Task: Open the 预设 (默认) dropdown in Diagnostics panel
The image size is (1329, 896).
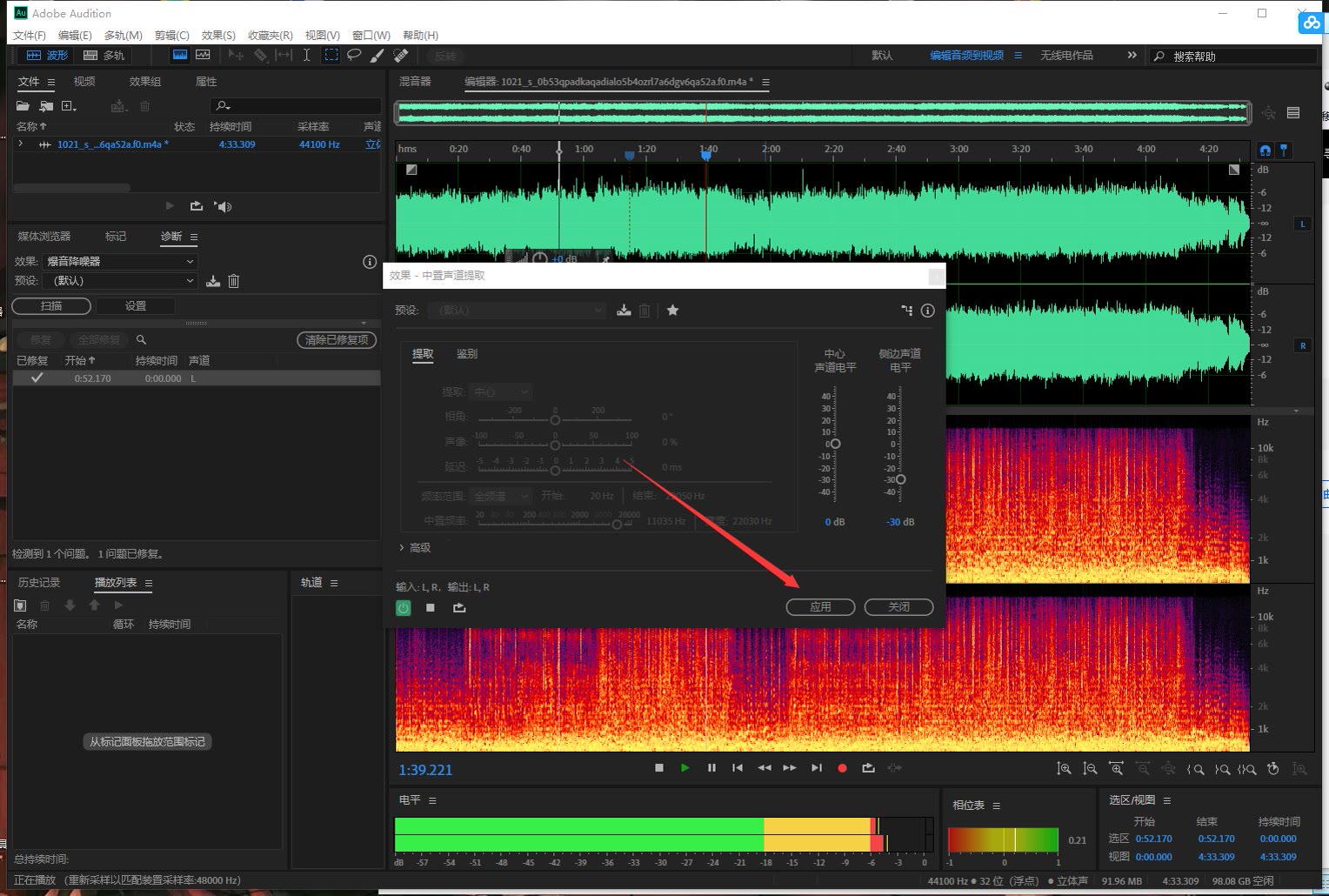Action: tap(120, 280)
